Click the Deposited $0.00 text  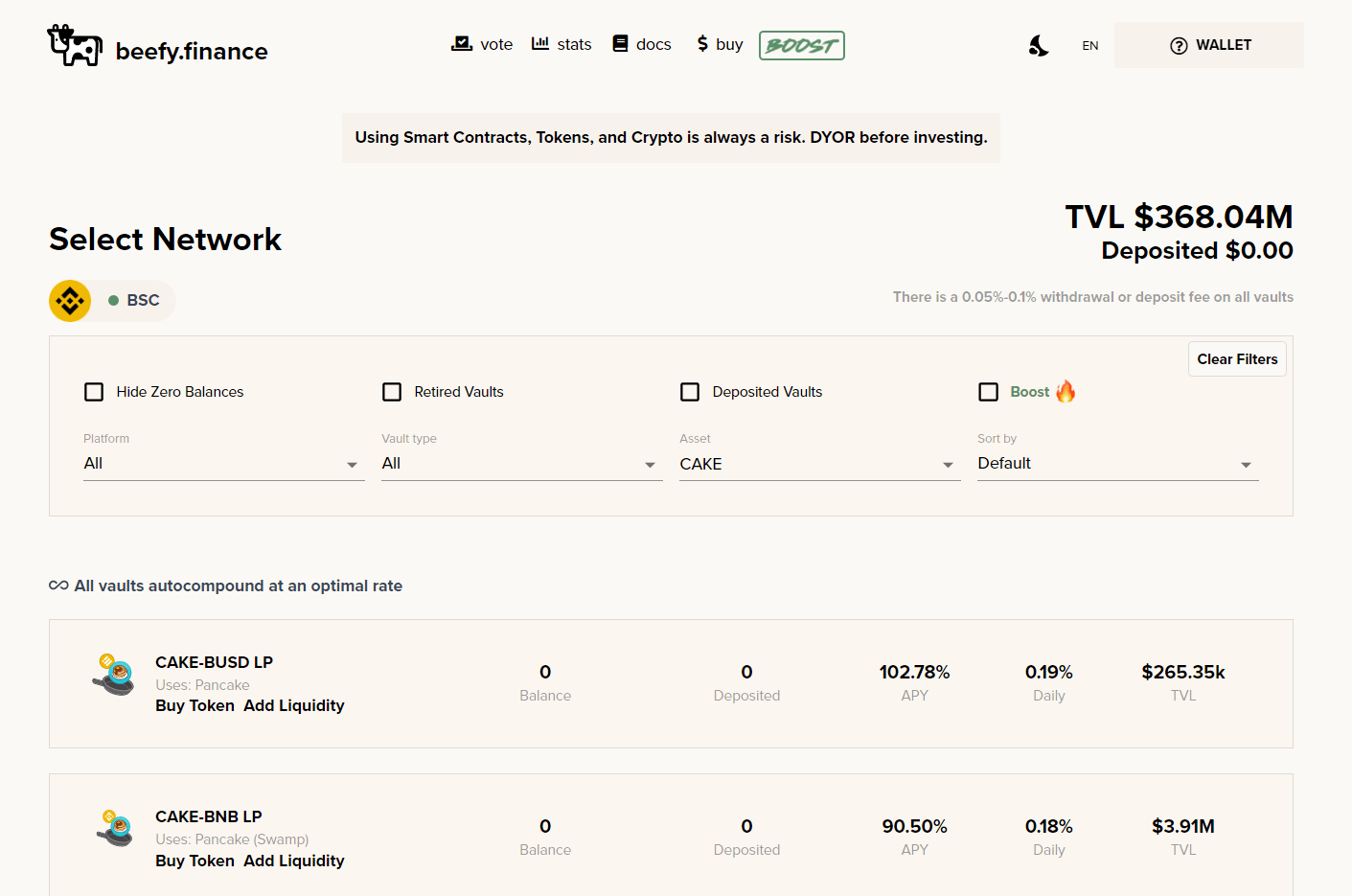coord(1197,251)
